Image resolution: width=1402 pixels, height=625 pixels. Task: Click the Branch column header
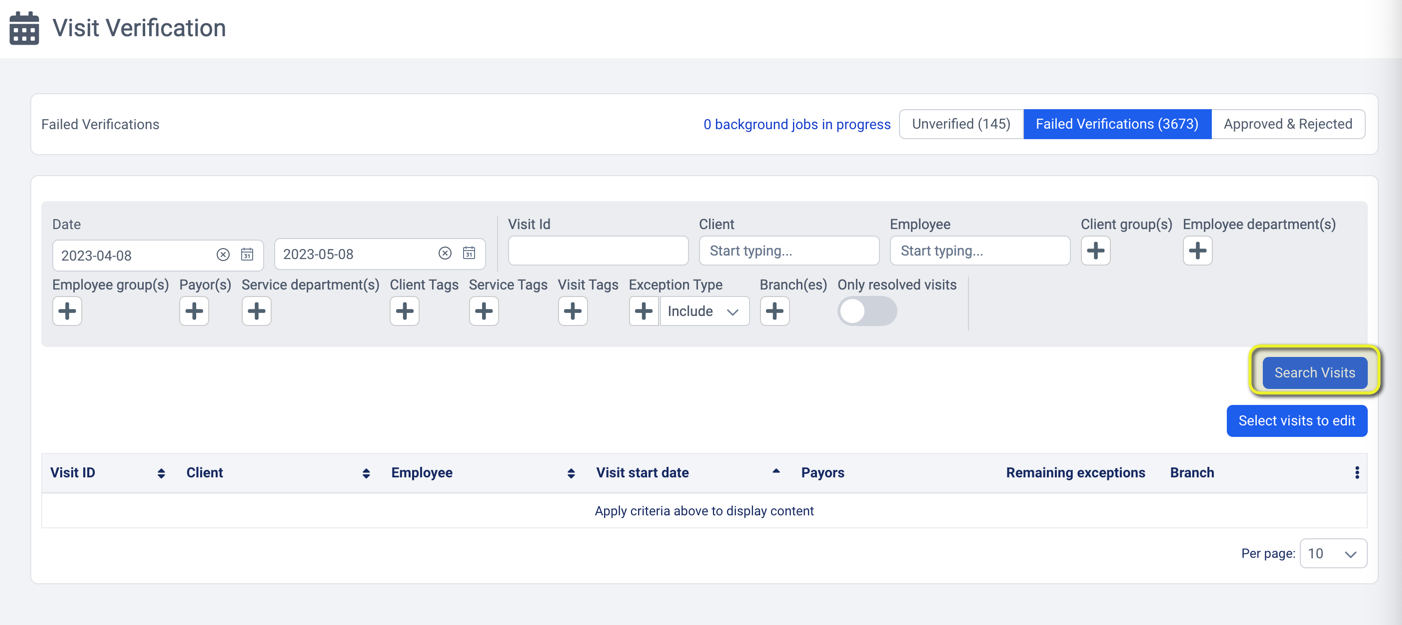coord(1192,473)
